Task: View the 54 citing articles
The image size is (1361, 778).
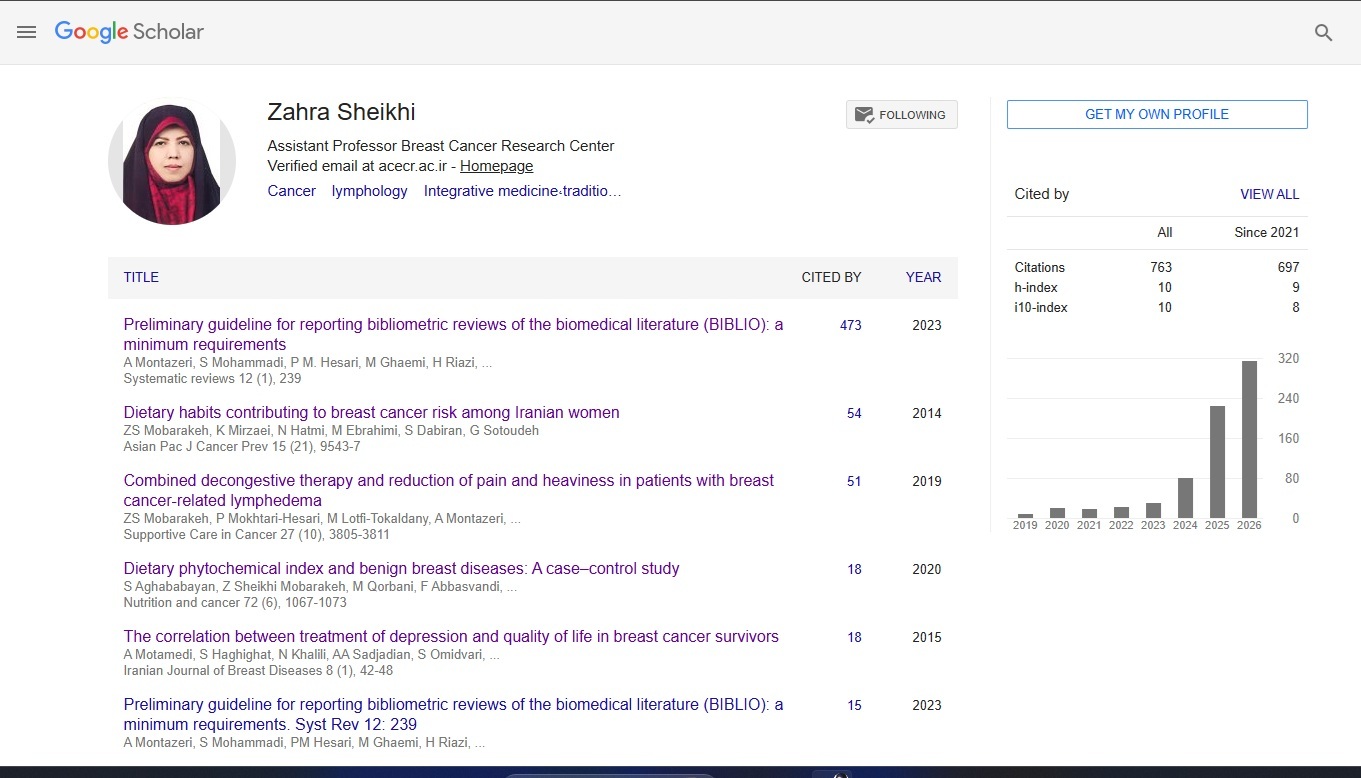Action: (x=854, y=413)
